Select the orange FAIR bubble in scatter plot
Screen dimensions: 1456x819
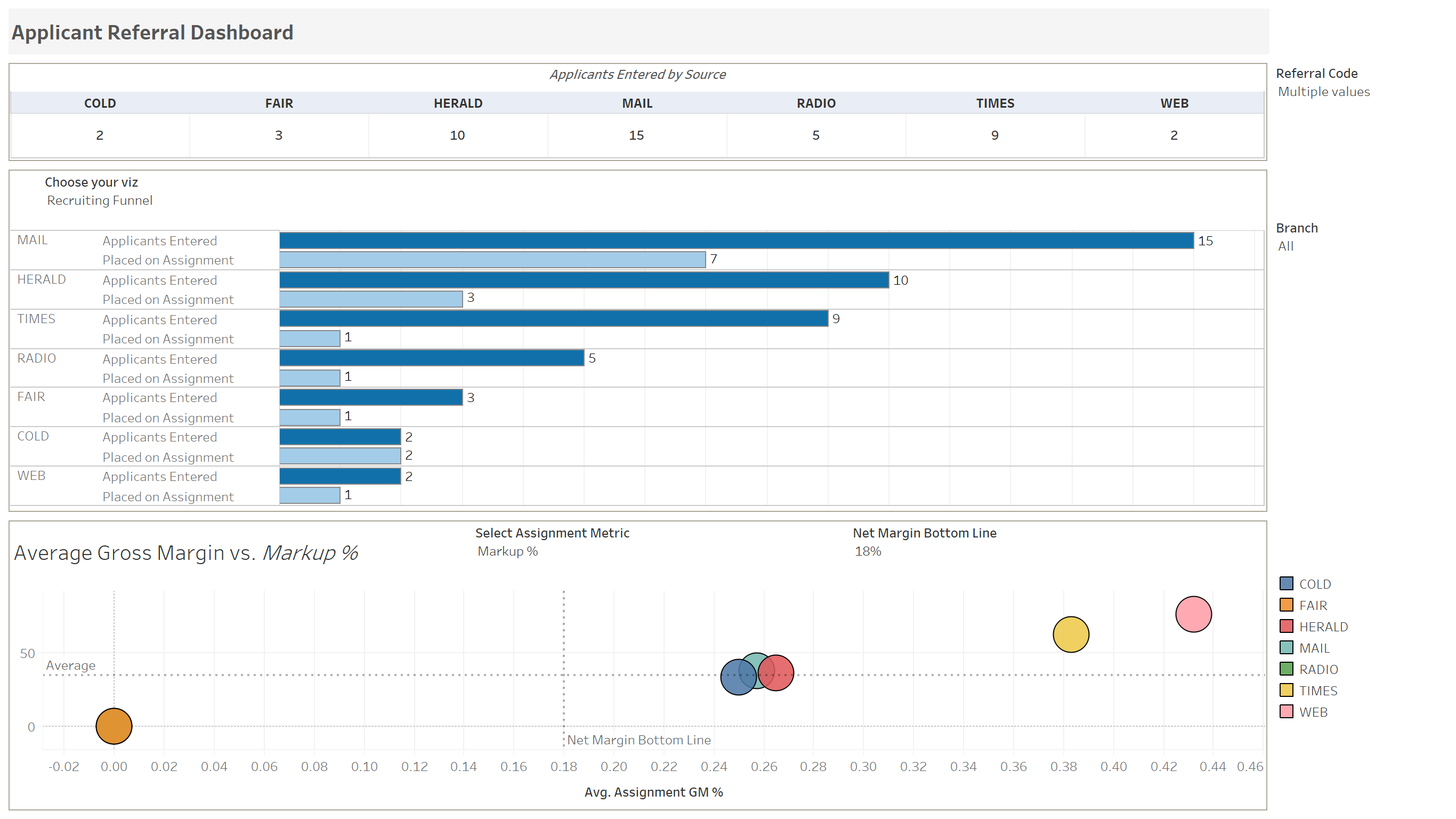[114, 726]
